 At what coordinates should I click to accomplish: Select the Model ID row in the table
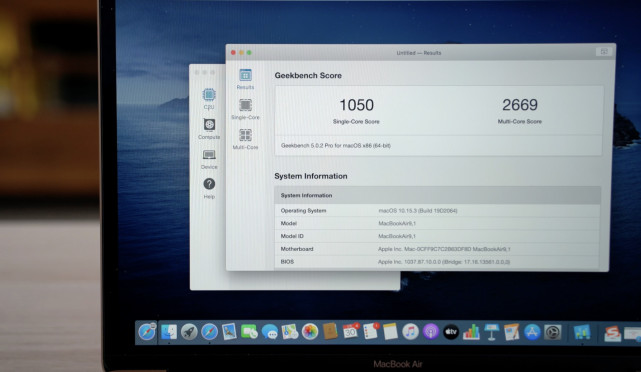[437, 236]
